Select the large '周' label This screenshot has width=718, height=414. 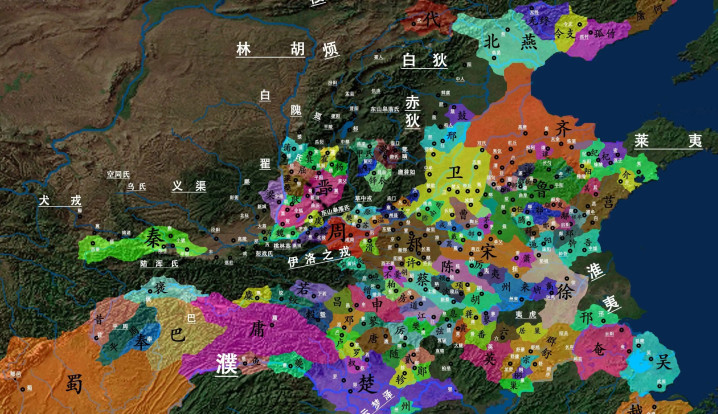pos(337,233)
